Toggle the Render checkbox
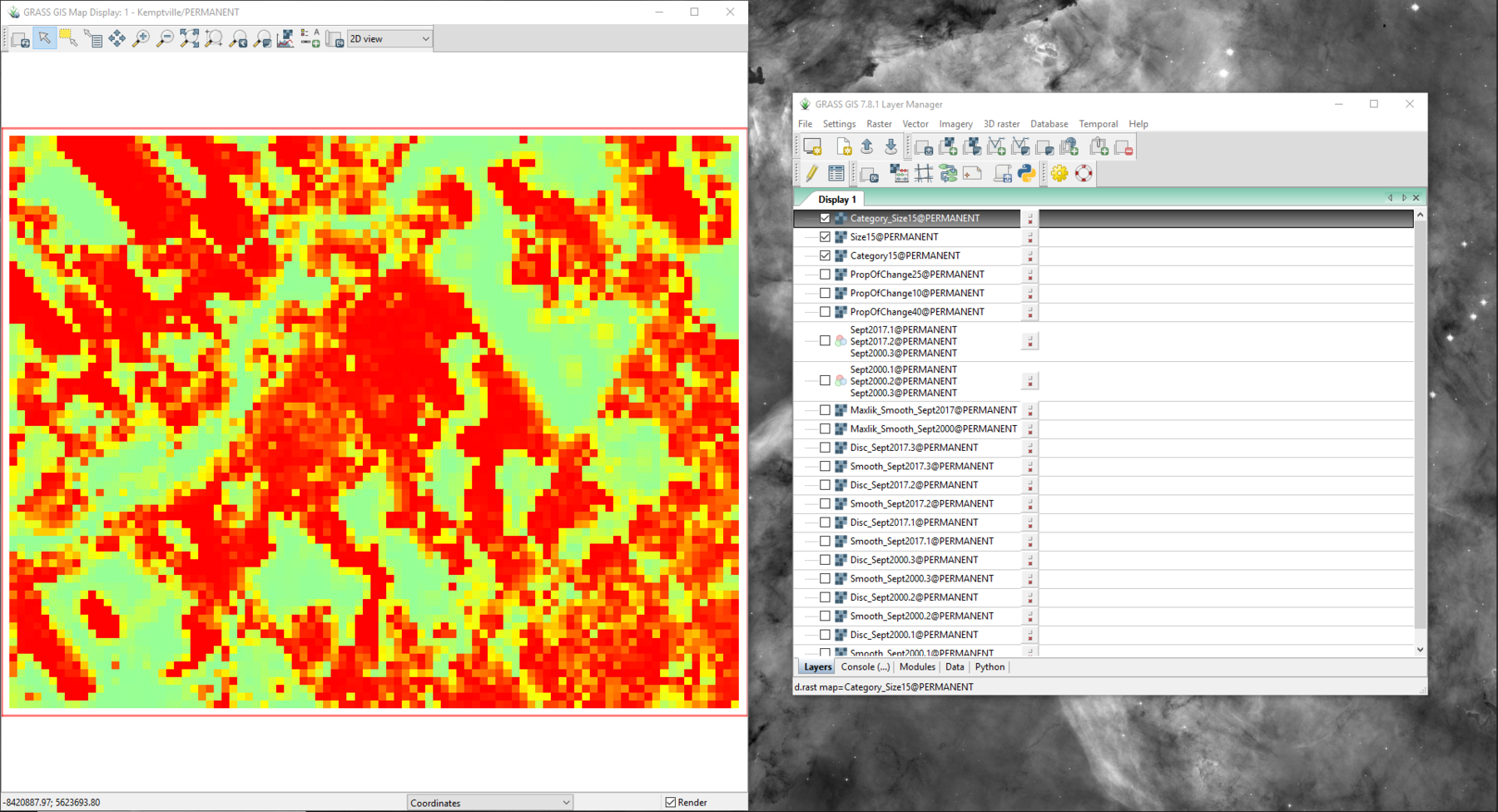 click(671, 801)
